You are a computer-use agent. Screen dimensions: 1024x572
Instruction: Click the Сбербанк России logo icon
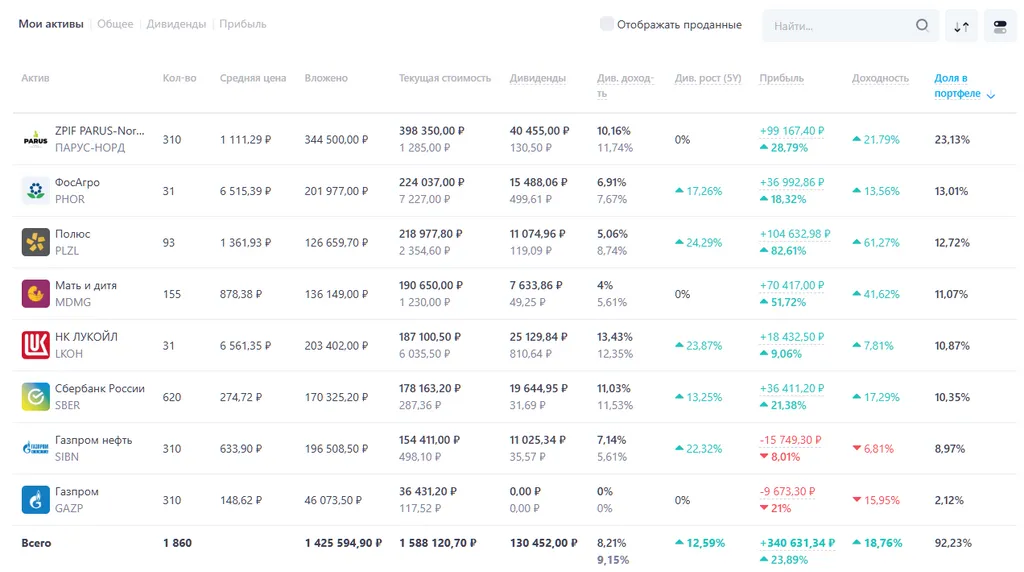pos(35,397)
